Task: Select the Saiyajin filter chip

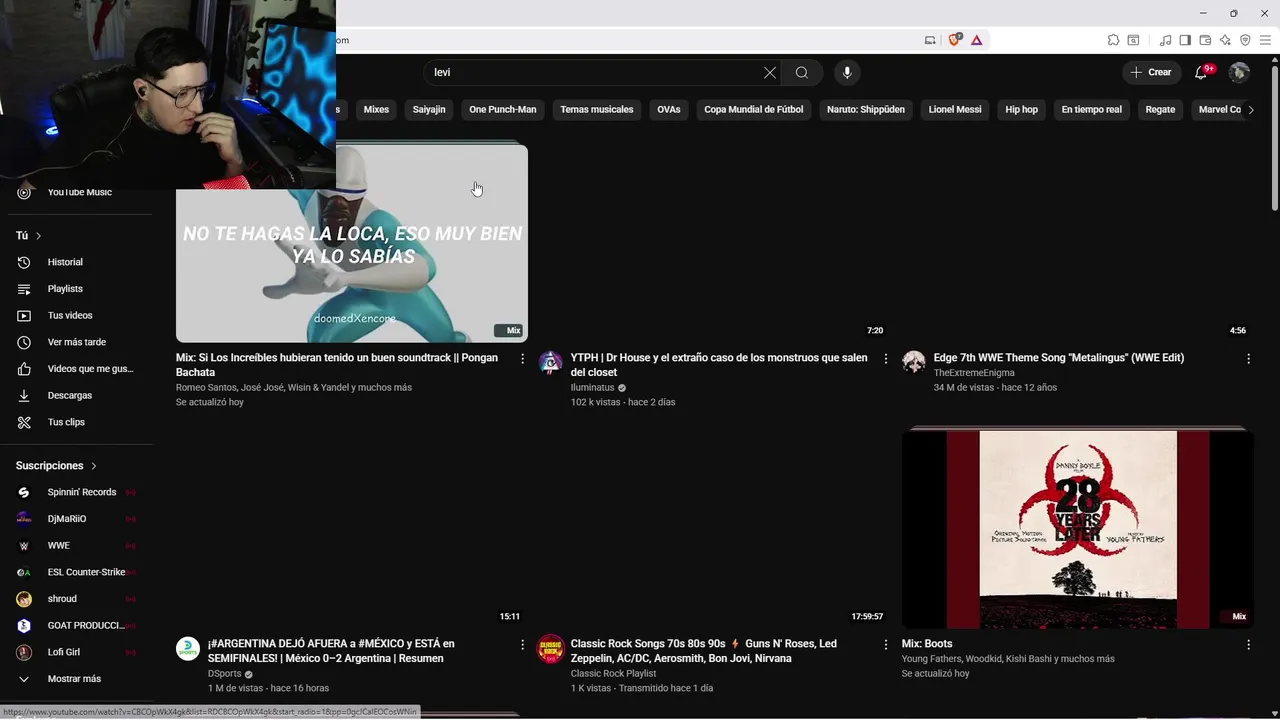Action: [429, 110]
